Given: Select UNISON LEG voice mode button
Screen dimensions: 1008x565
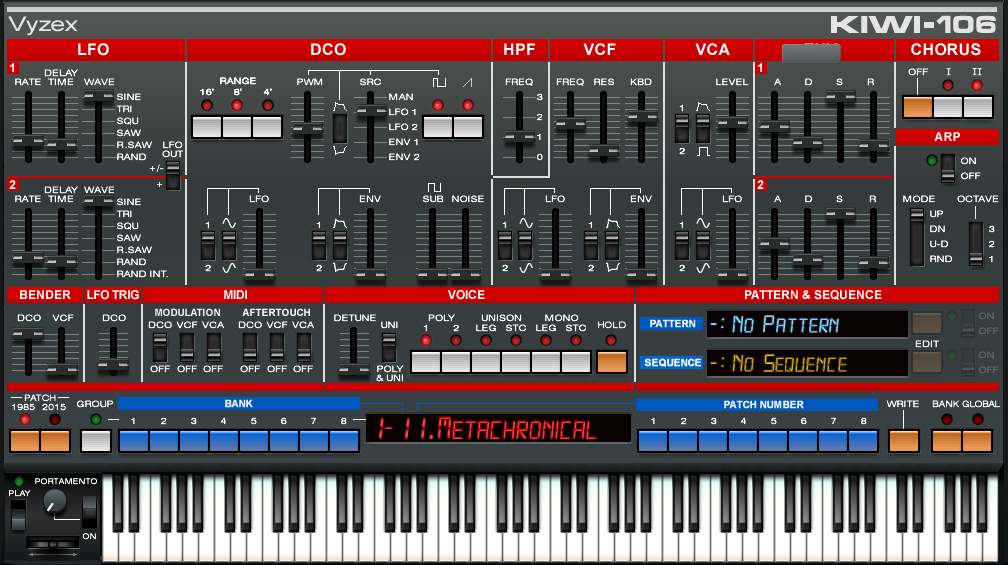Looking at the screenshot, I should pos(486,362).
